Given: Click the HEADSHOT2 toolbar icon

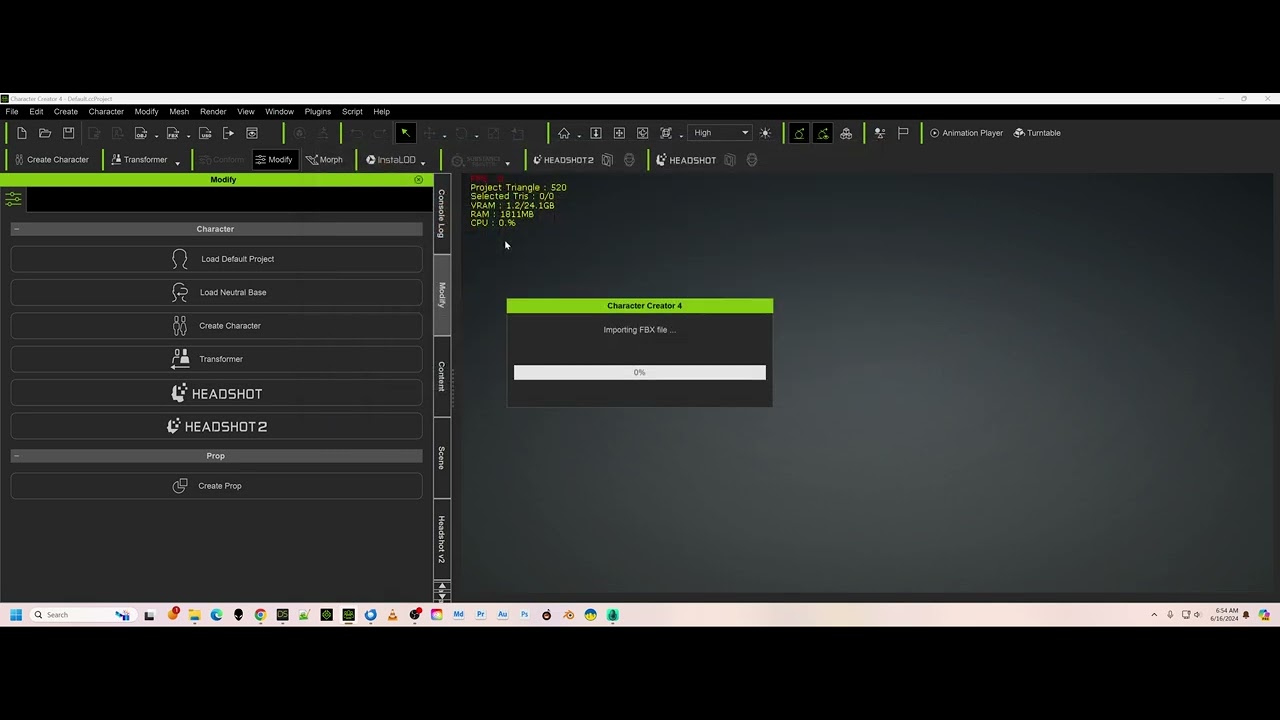Looking at the screenshot, I should (563, 160).
